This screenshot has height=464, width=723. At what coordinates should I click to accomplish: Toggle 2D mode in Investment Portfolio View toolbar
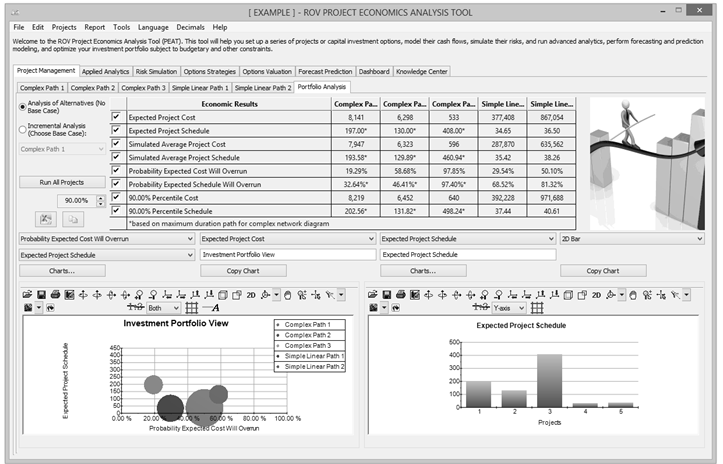point(251,295)
